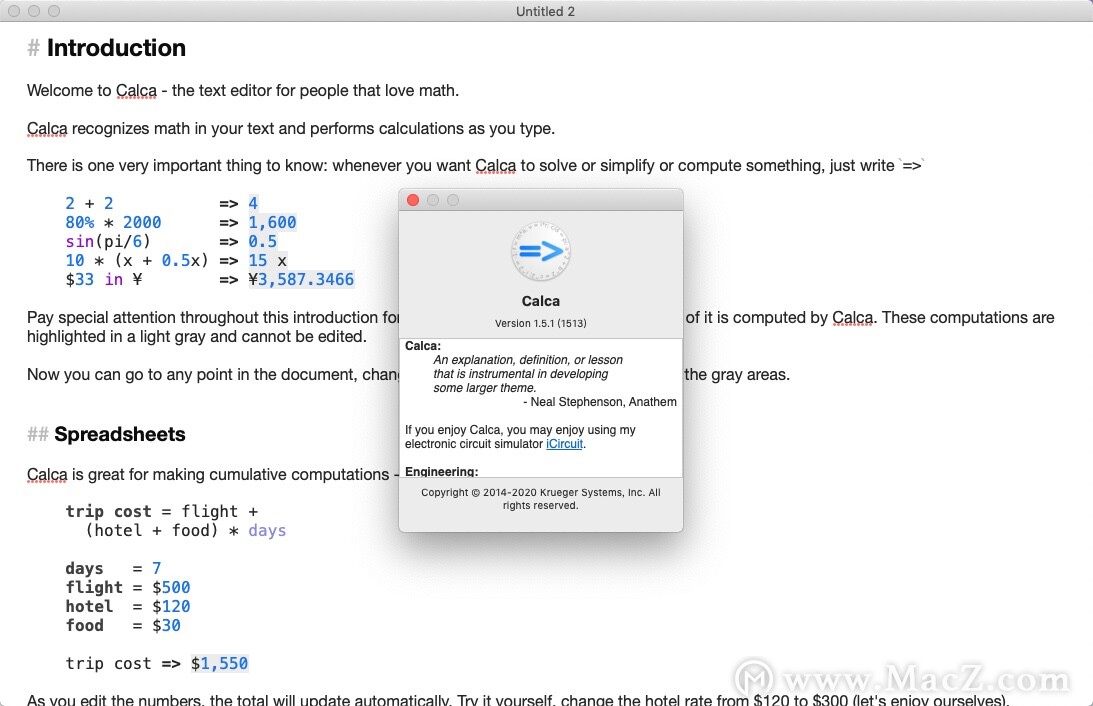Click the line "trip cost = flight +"

tap(162, 512)
